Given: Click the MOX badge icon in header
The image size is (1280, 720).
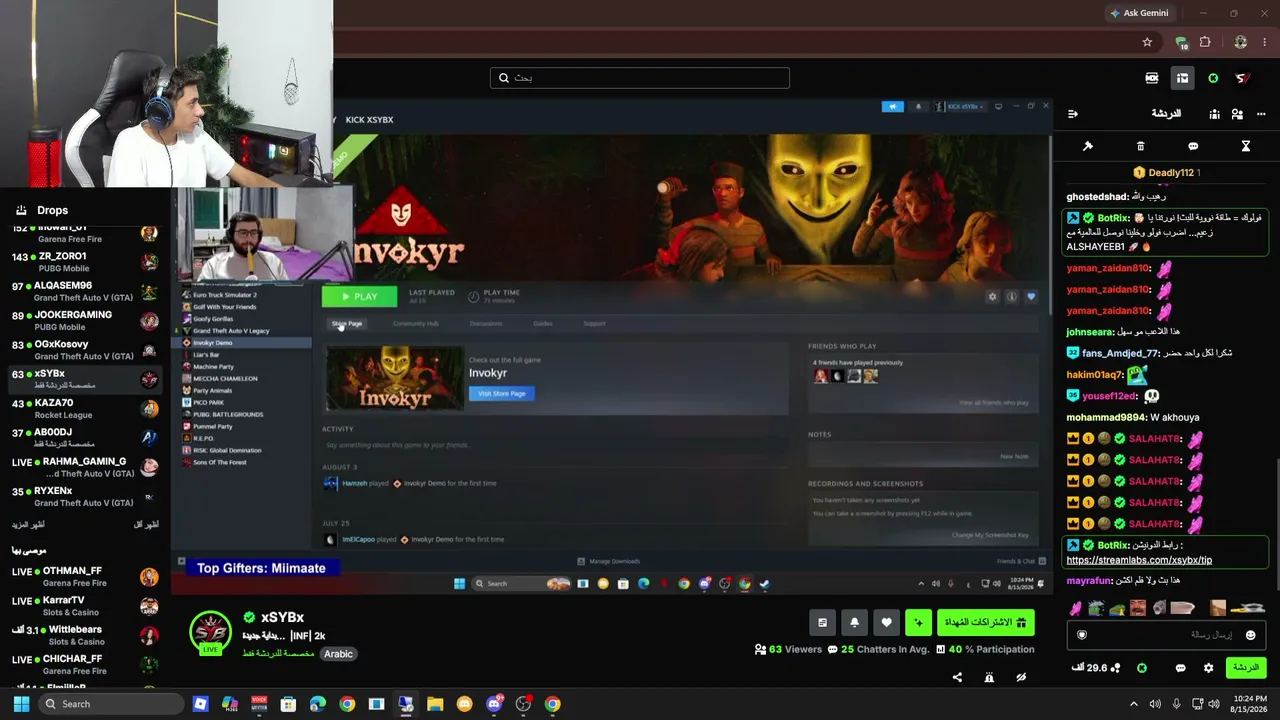Looking at the screenshot, I should [x=1152, y=78].
